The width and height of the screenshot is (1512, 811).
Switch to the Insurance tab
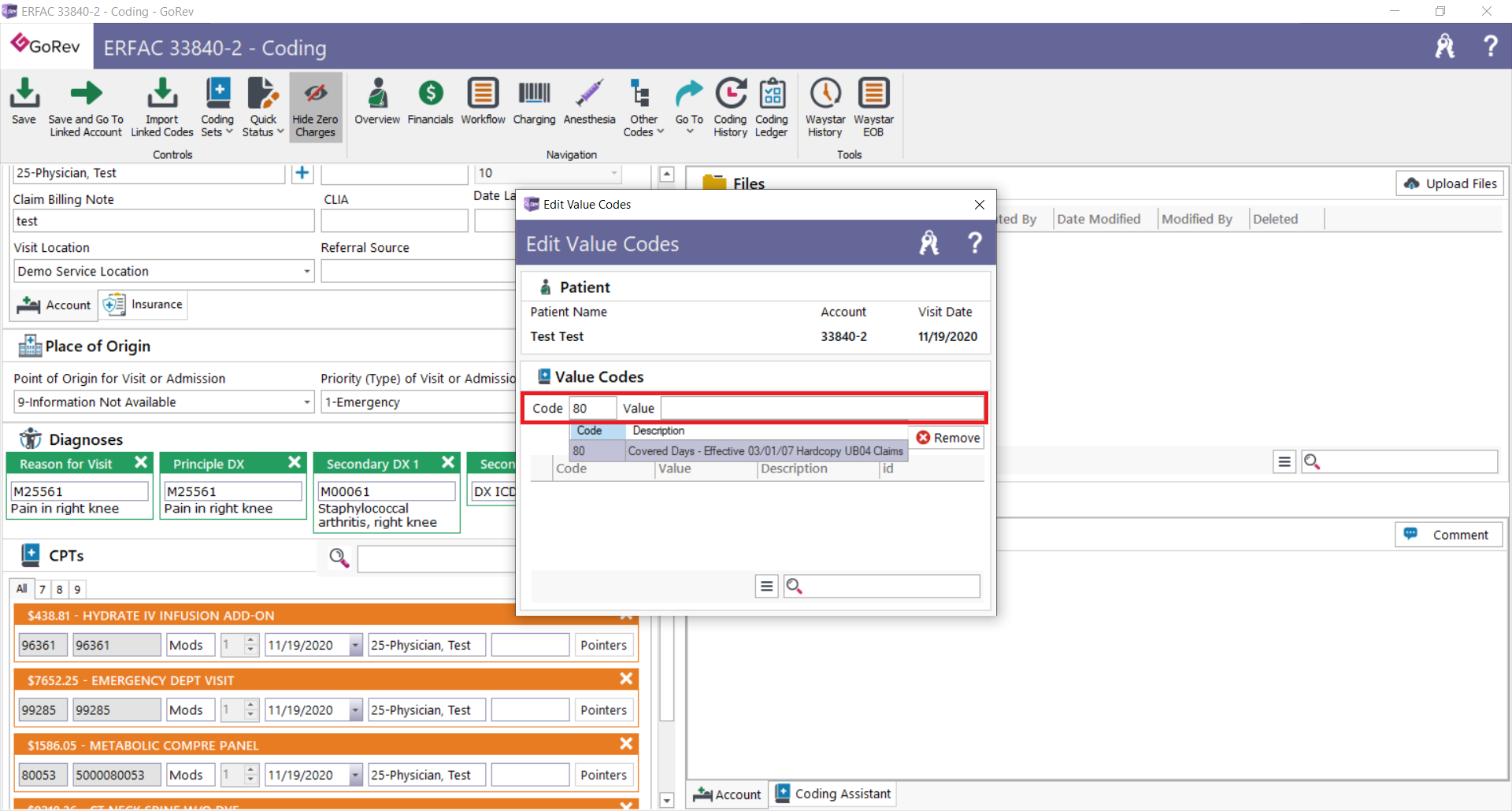[x=143, y=305]
